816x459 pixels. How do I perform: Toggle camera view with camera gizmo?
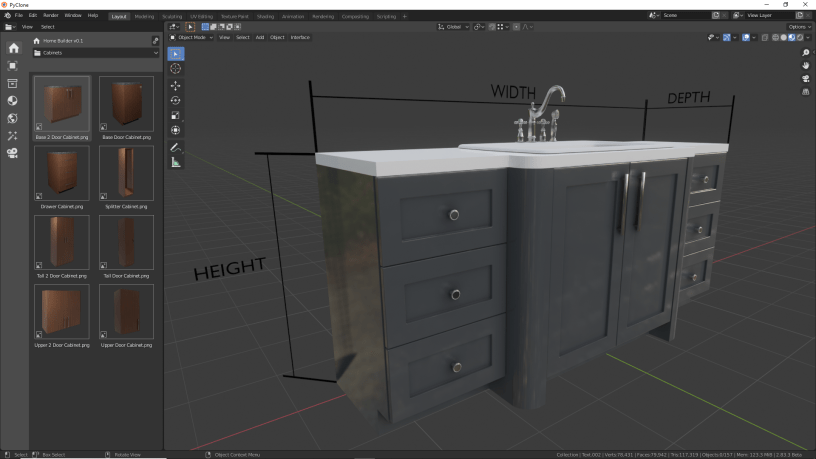(806, 78)
